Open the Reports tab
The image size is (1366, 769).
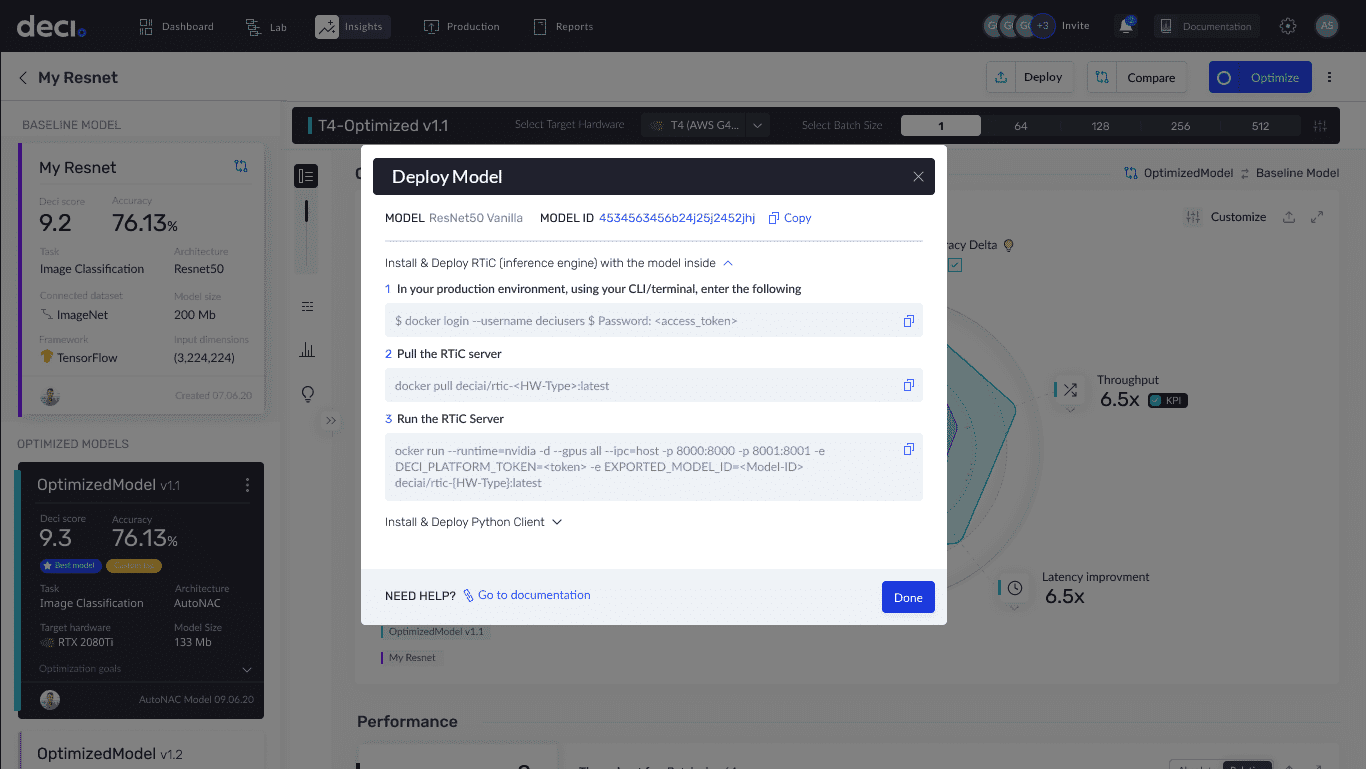pyautogui.click(x=563, y=27)
